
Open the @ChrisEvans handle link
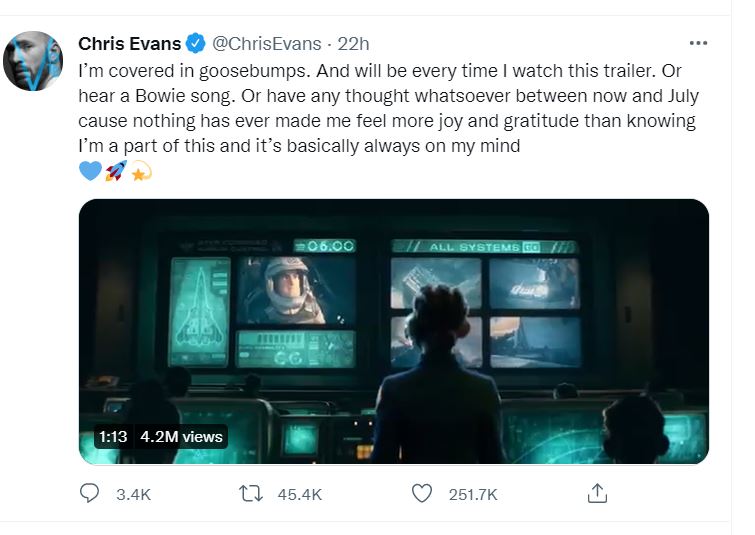tap(267, 43)
